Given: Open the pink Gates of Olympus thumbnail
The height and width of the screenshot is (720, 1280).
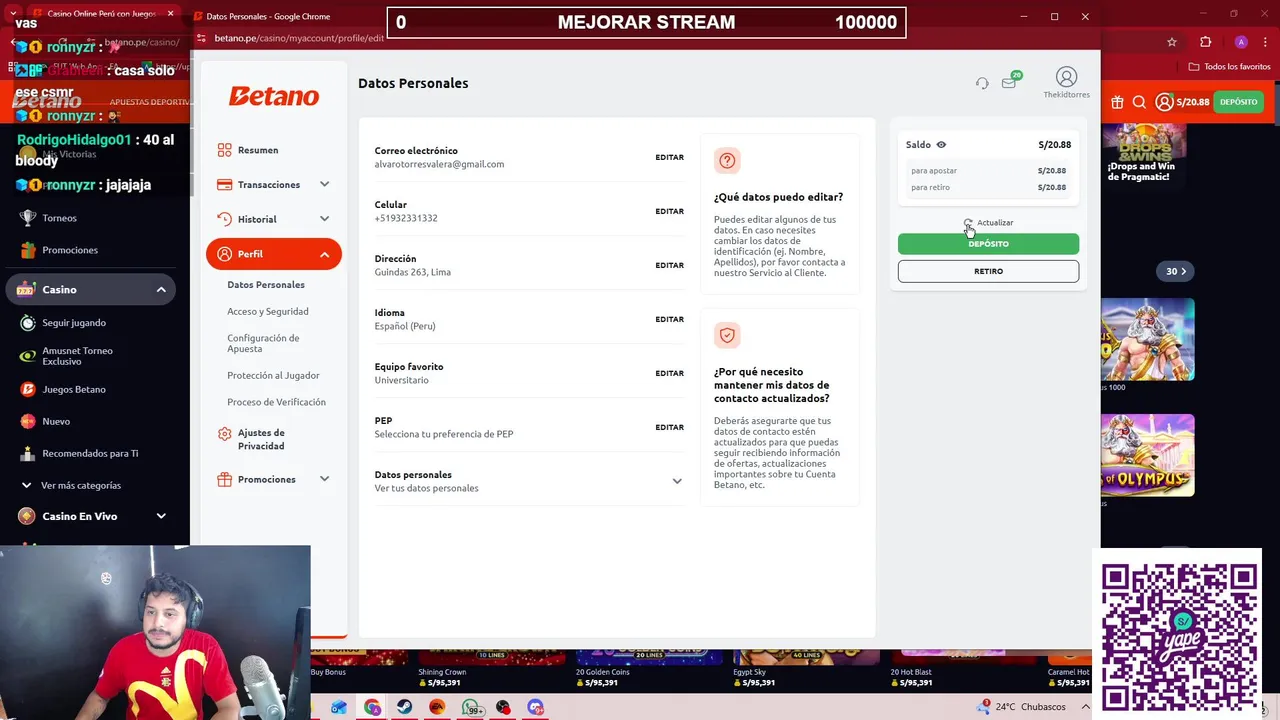Looking at the screenshot, I should click(1148, 455).
